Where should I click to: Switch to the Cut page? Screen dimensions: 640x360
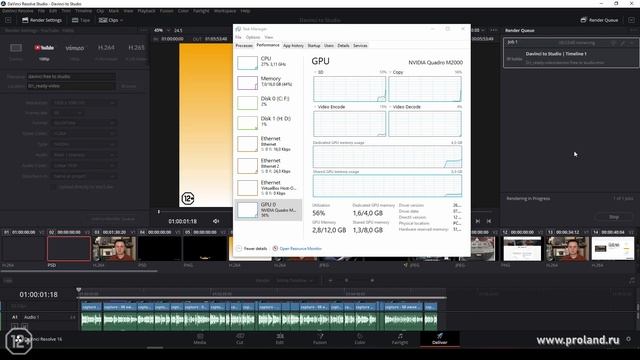point(240,339)
